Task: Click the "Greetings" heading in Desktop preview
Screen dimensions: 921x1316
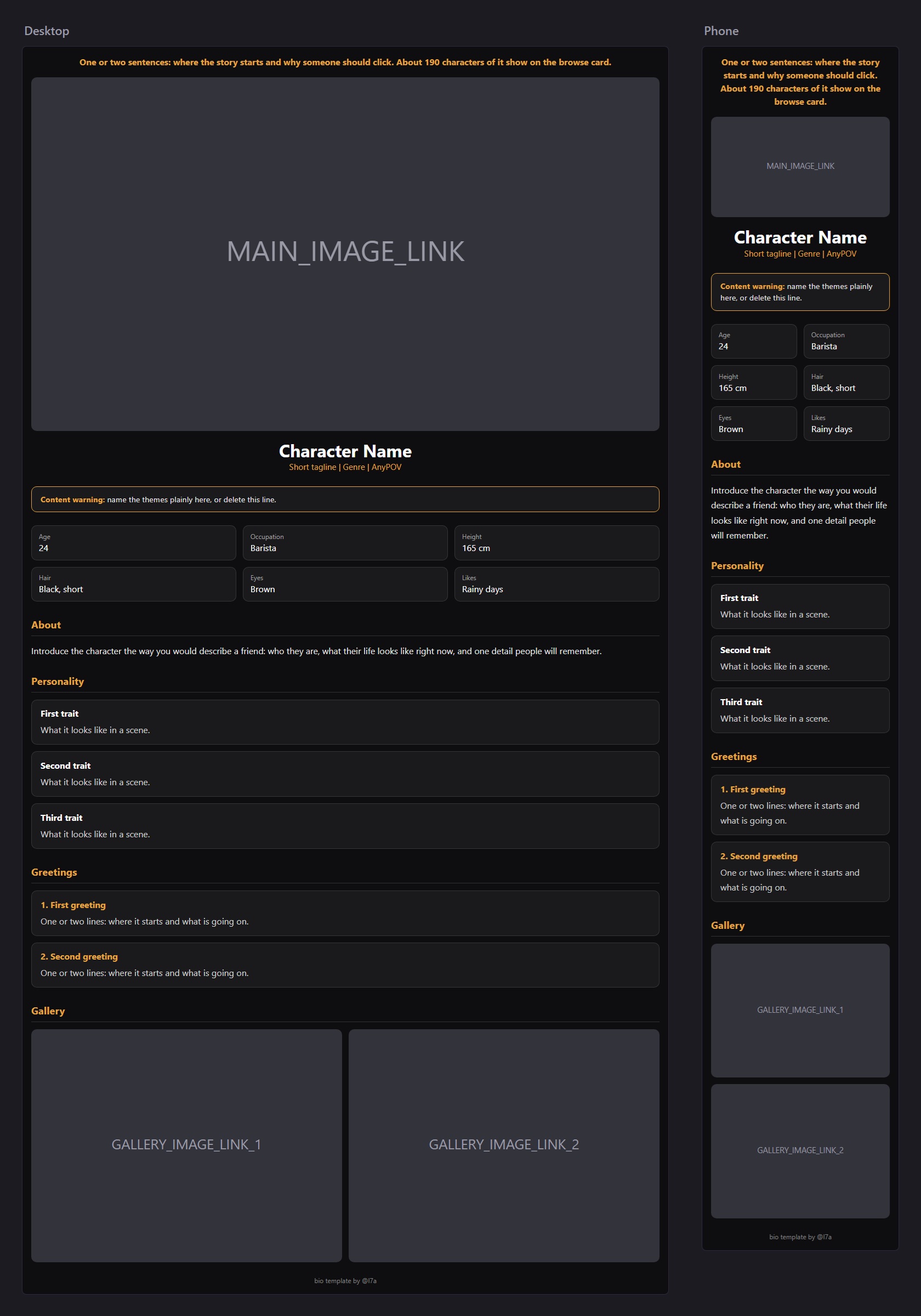Action: (x=54, y=872)
